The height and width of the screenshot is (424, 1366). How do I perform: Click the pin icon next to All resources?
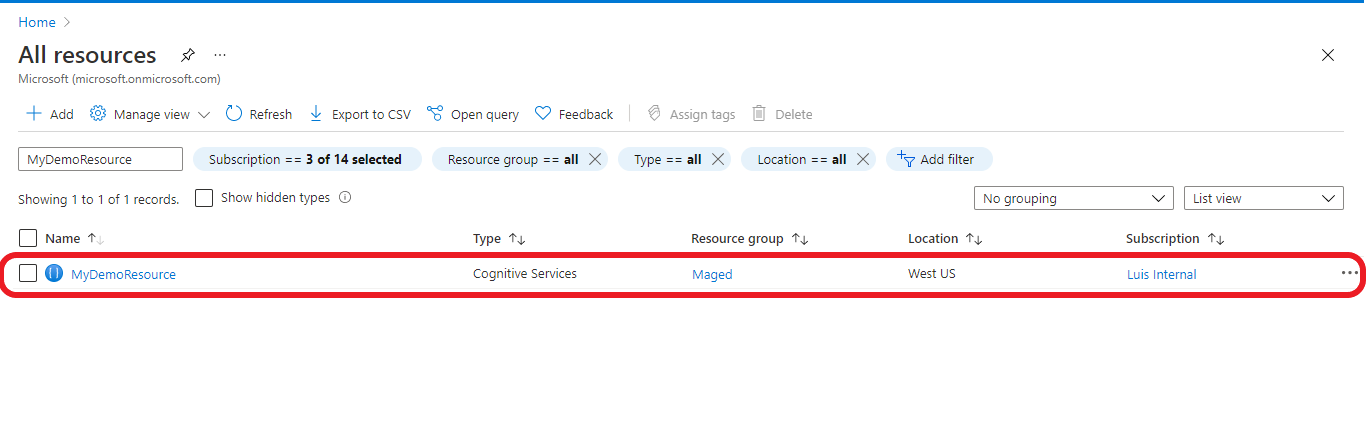187,55
